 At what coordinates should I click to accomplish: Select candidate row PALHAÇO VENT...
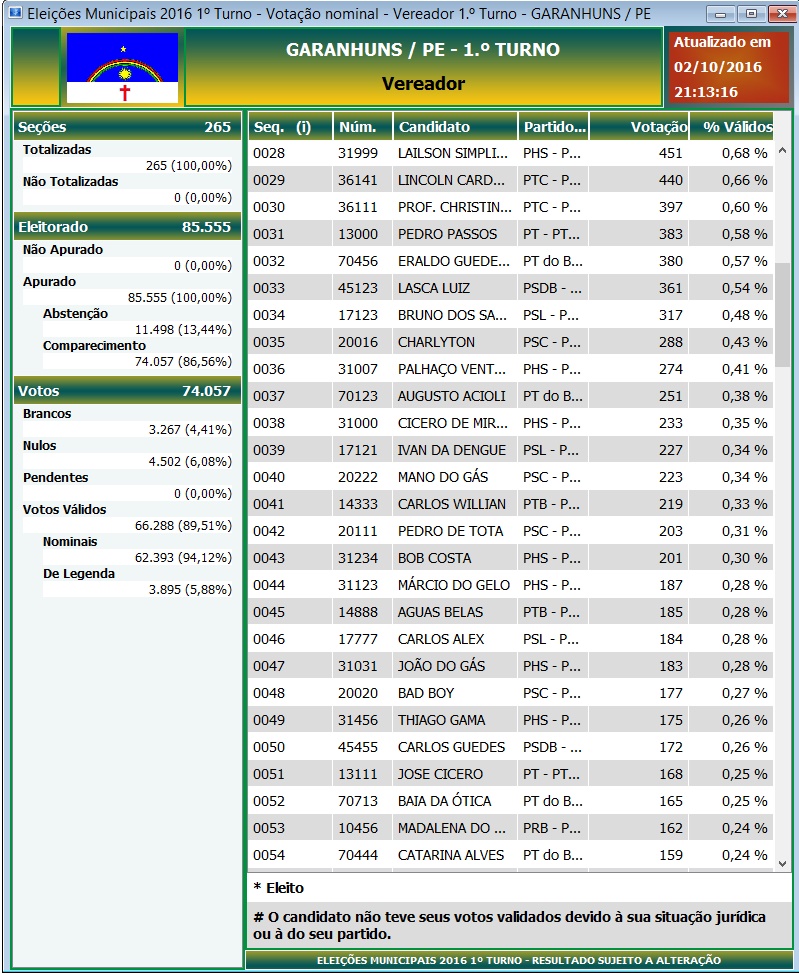tap(510, 369)
